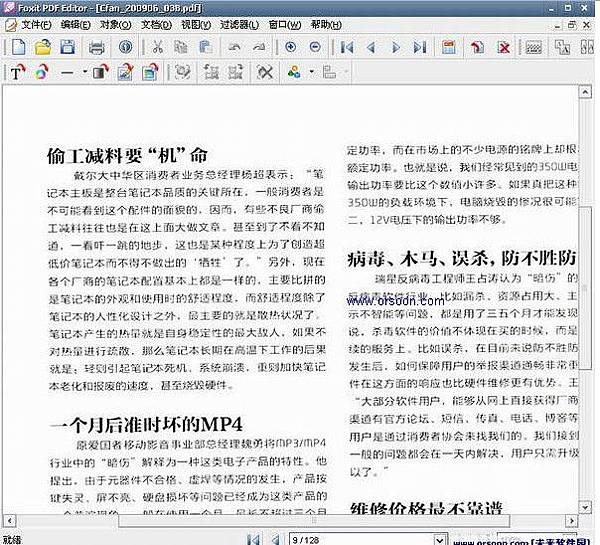Image resolution: width=600 pixels, height=545 pixels.
Task: Click heading 病毒、木马、误杀，防不胜防
Action: 462,259
